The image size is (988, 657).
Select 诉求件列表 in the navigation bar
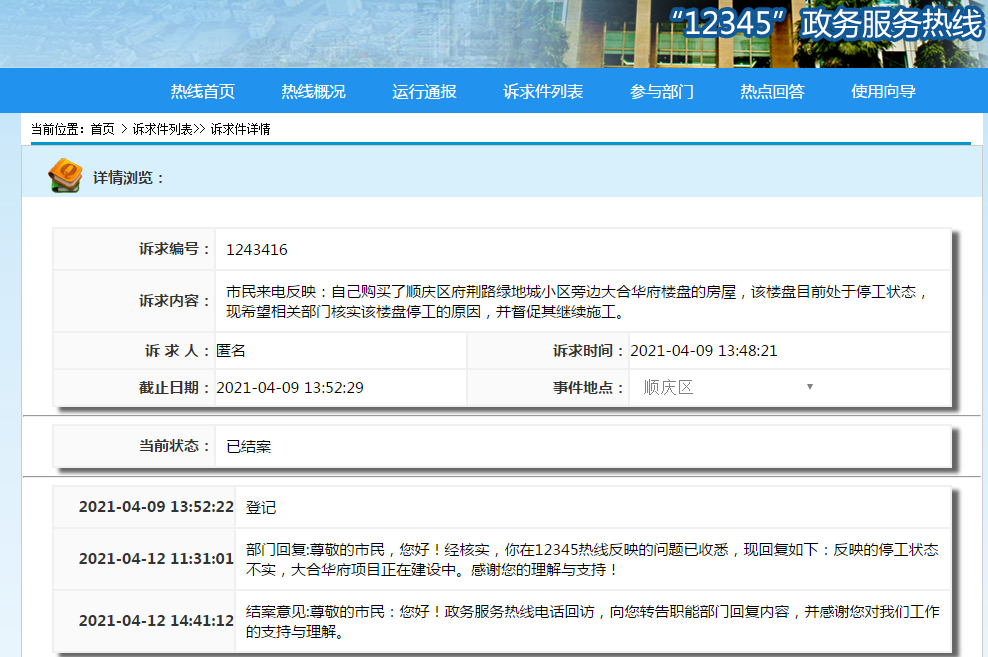point(543,92)
